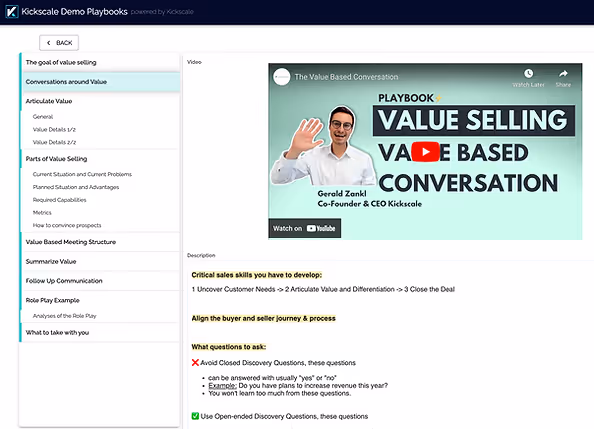Open Required Capabilities sub-item
The height and width of the screenshot is (429, 594).
(59, 200)
